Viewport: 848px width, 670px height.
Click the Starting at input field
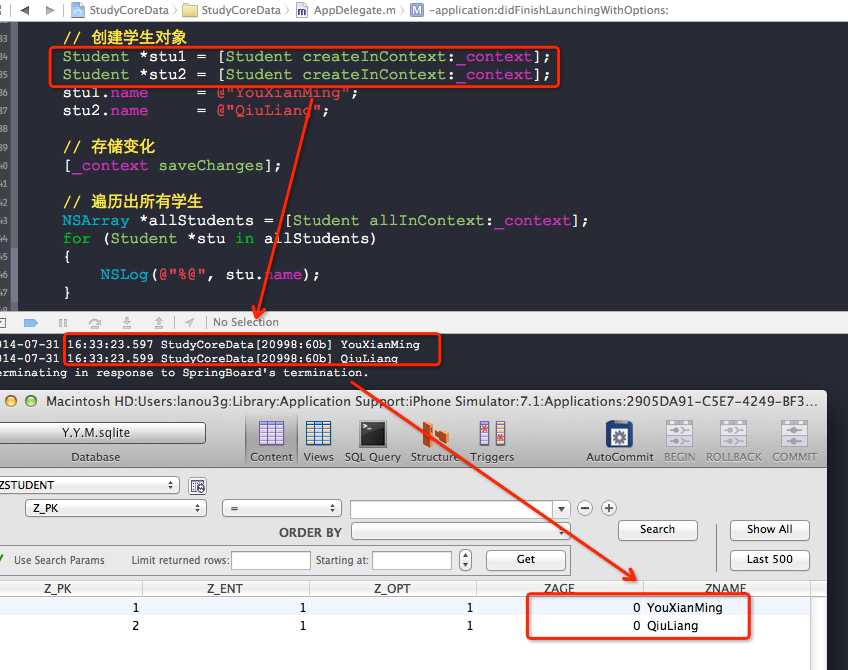pos(412,560)
